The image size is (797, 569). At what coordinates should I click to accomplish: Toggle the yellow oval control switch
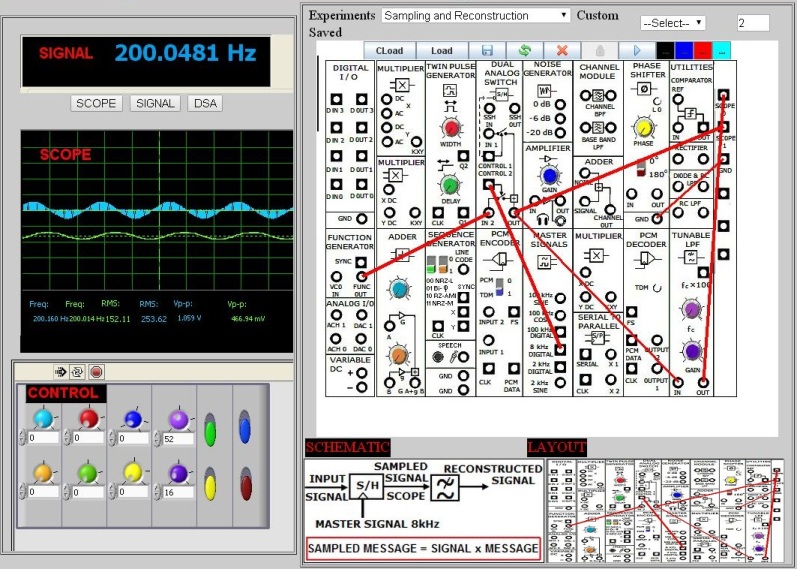[210, 486]
